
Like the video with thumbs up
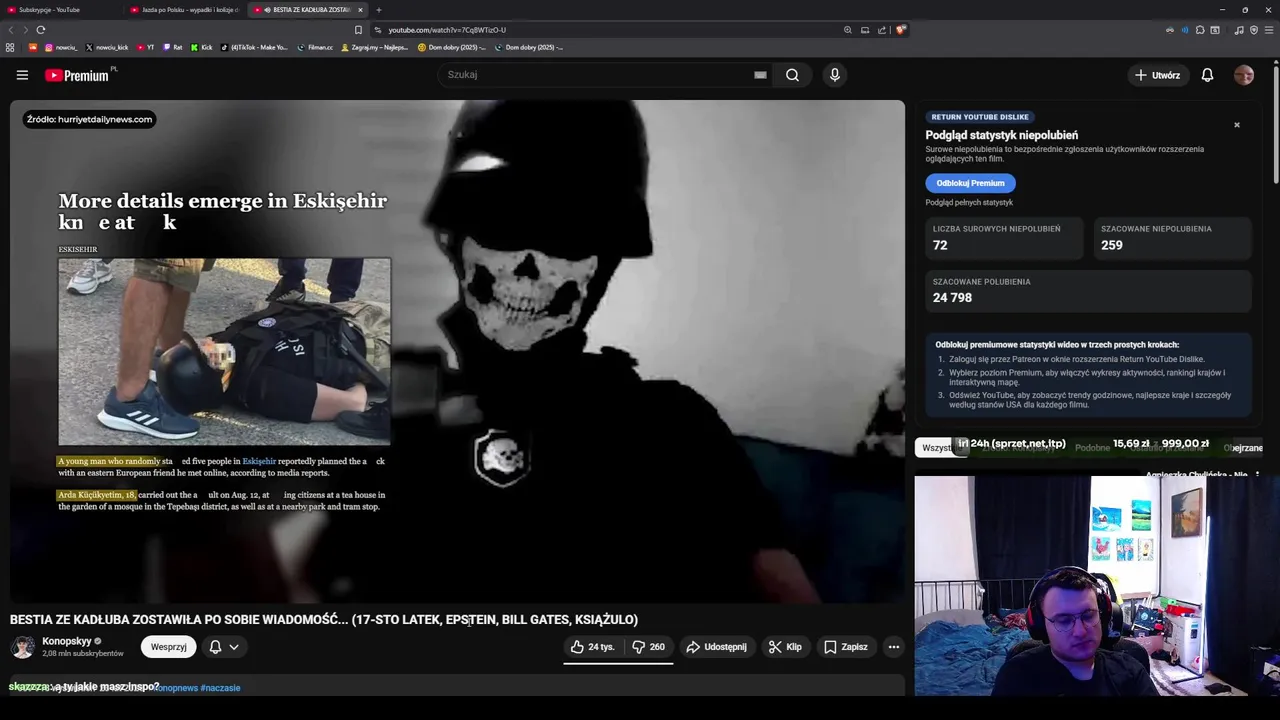[592, 647]
